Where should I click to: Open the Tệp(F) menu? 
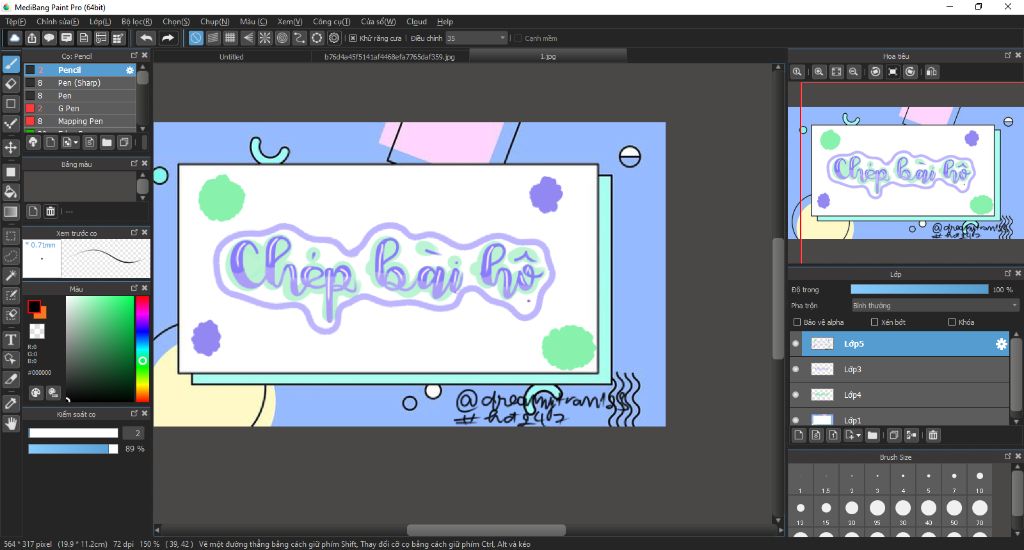point(15,22)
